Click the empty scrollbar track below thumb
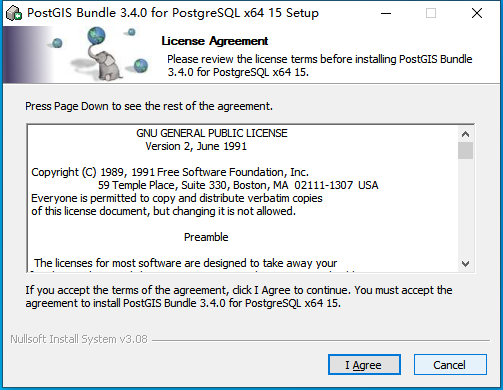The width and height of the screenshot is (503, 390). [465, 208]
